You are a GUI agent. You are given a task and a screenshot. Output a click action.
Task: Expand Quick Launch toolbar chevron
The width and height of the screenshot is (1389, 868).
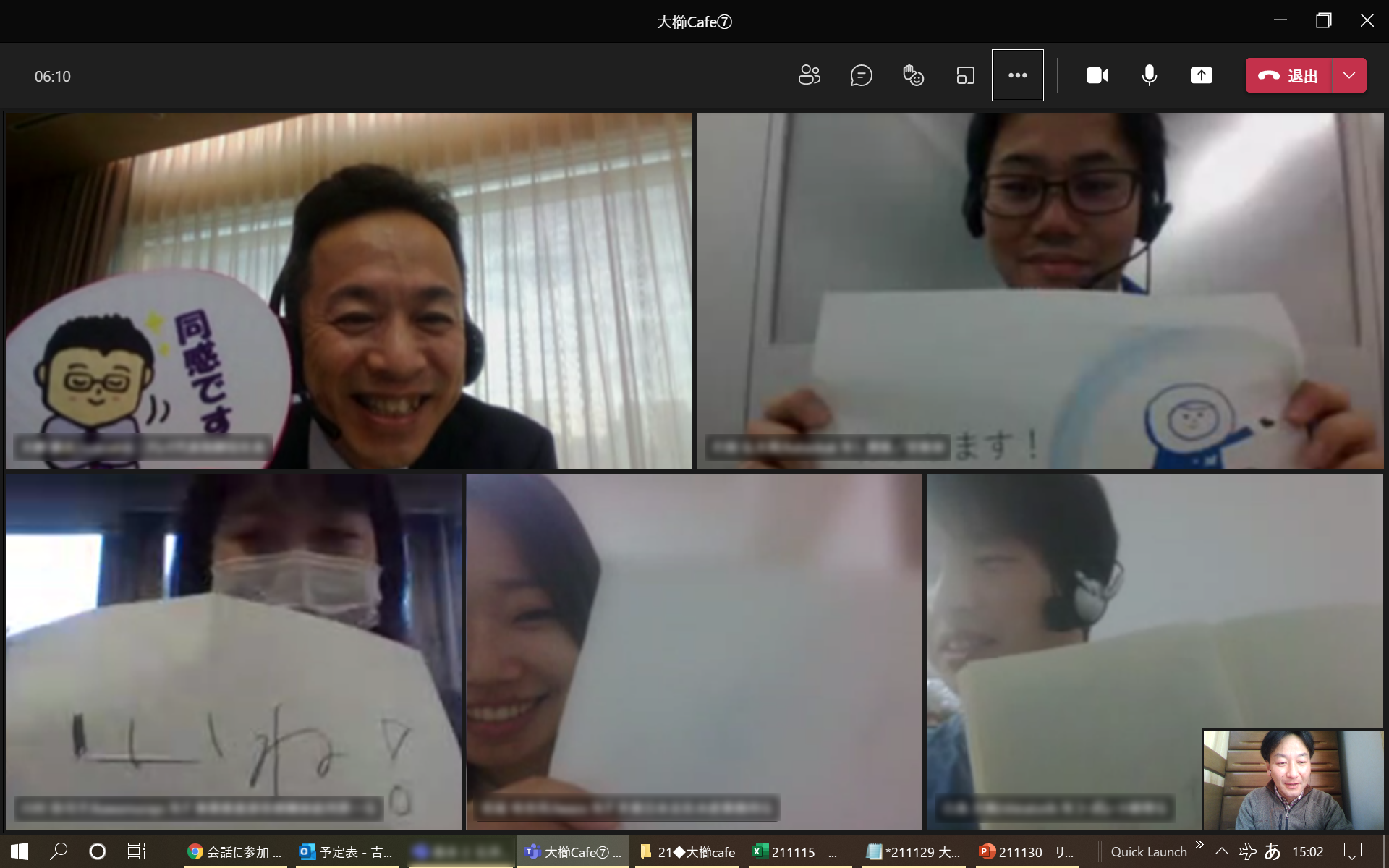1199,845
